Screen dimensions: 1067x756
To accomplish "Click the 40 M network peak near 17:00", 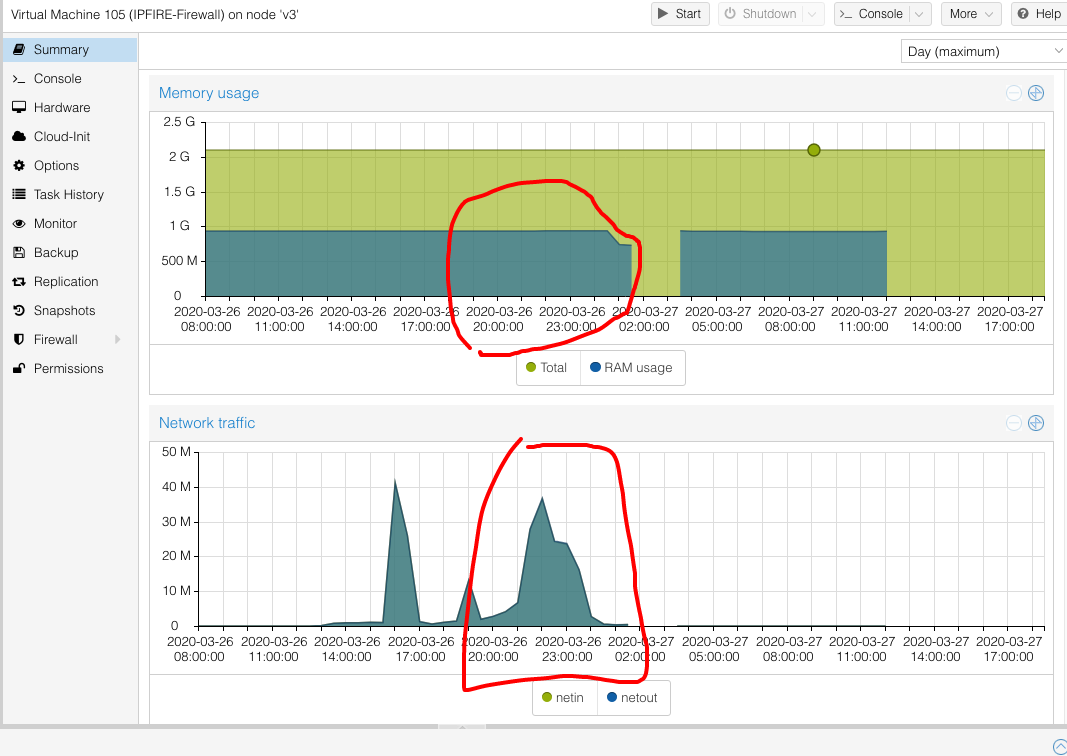I will [395, 481].
